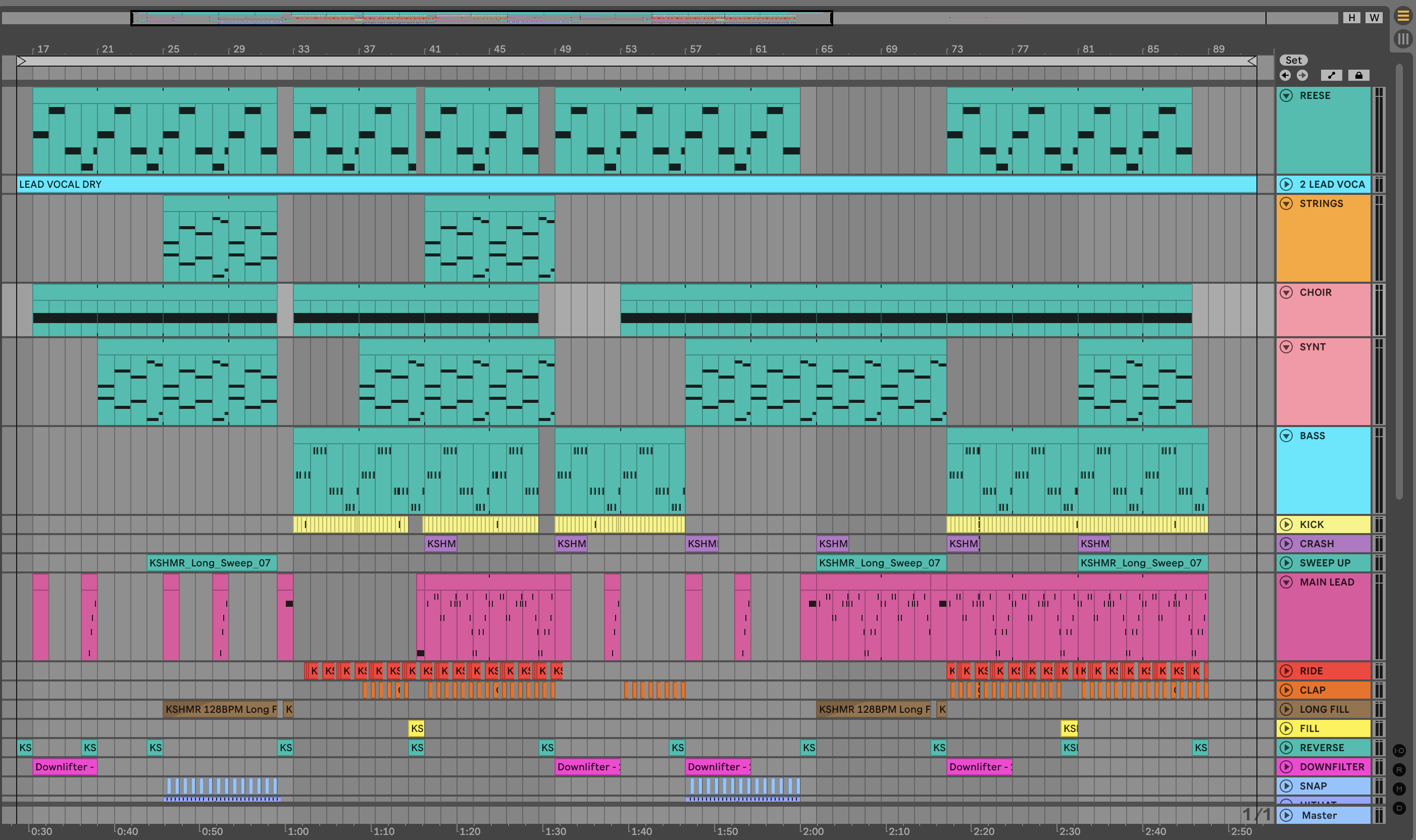
Task: Click Optimize Arrangement Width (W) button
Action: 1374,18
